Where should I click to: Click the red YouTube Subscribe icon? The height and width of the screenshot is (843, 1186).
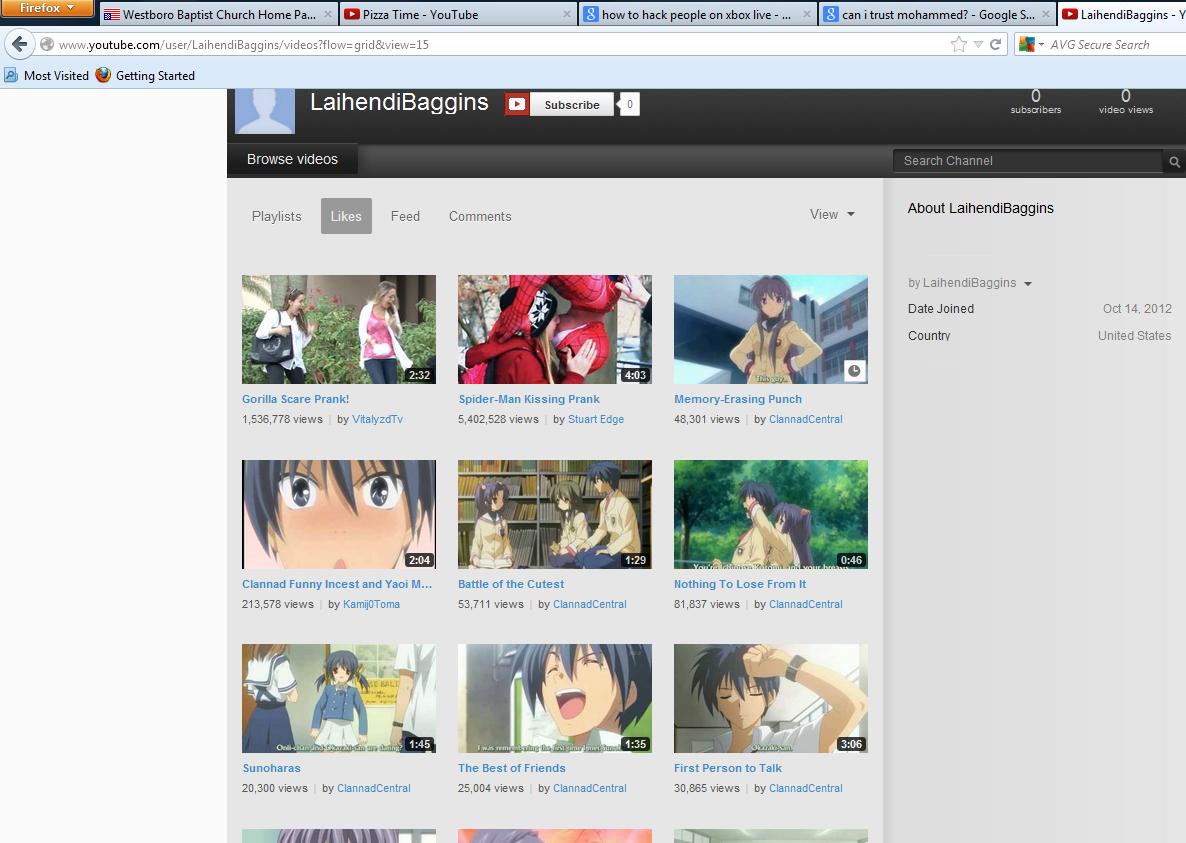tap(517, 104)
